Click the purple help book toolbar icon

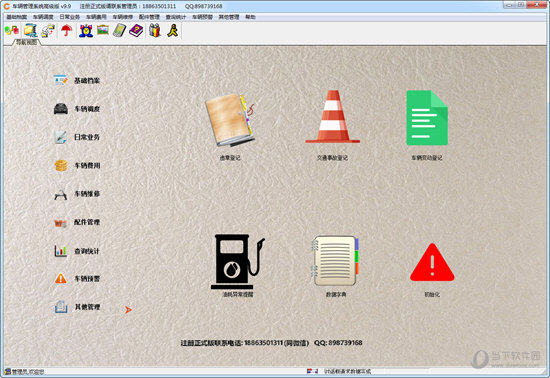tap(136, 31)
